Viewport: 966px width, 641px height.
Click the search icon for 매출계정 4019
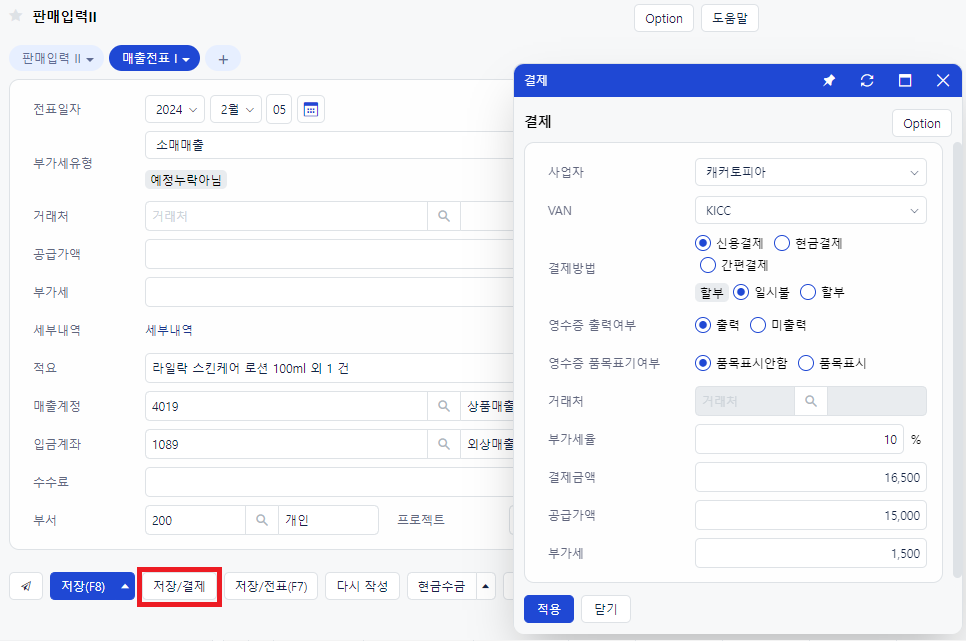(444, 406)
